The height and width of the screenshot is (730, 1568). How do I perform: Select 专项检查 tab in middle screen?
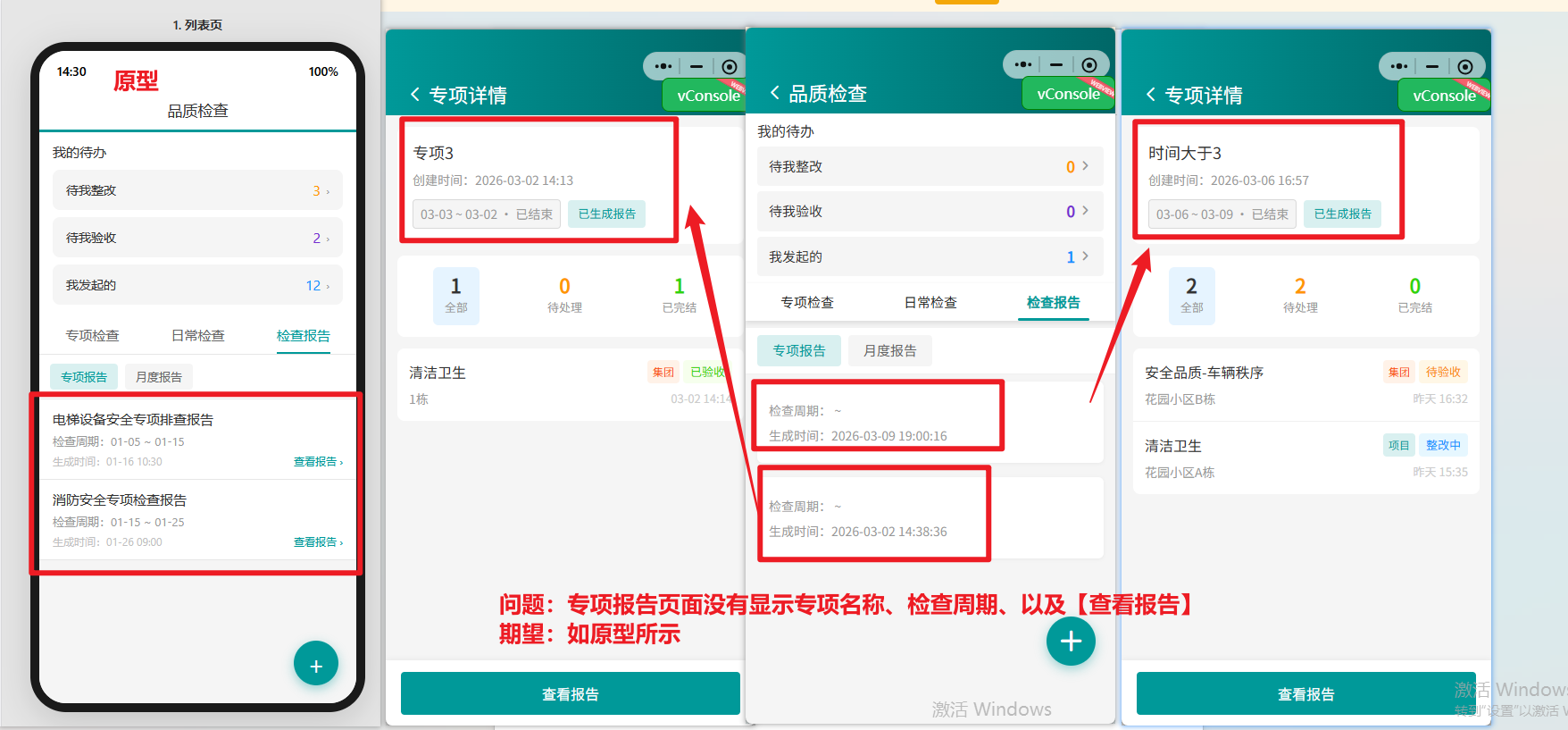point(807,303)
